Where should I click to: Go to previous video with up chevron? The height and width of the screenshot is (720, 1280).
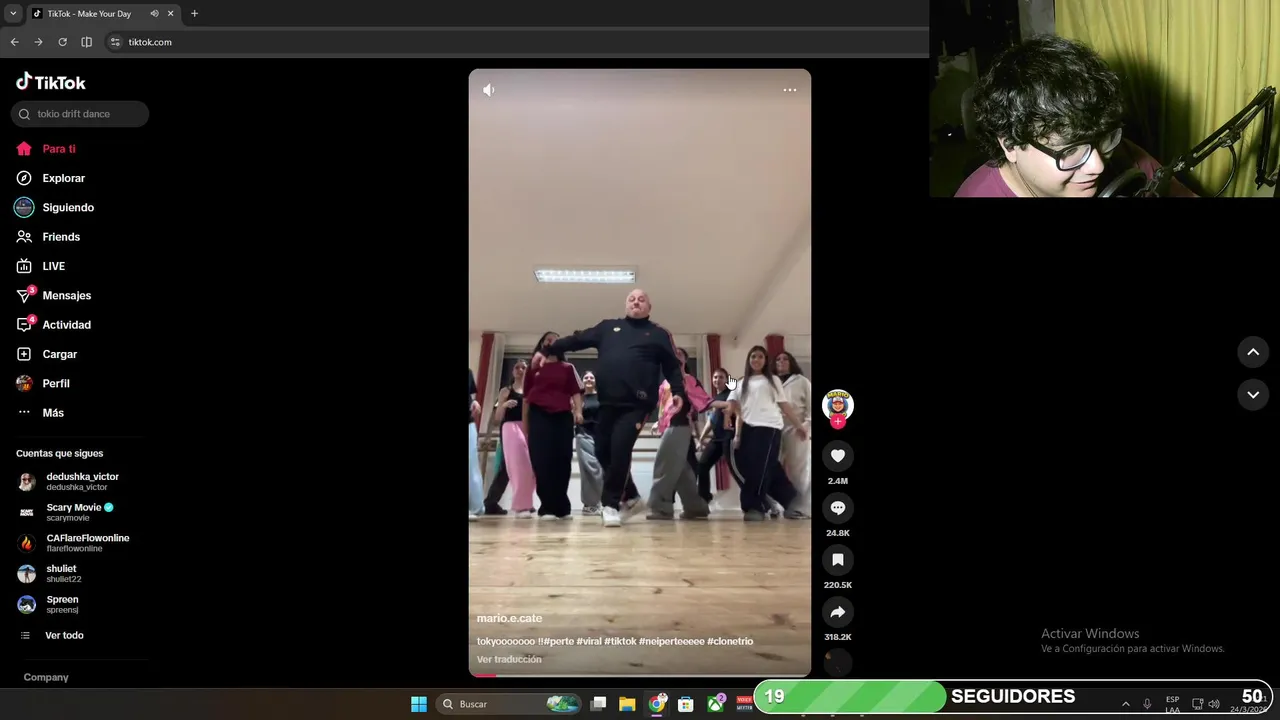tap(1253, 352)
